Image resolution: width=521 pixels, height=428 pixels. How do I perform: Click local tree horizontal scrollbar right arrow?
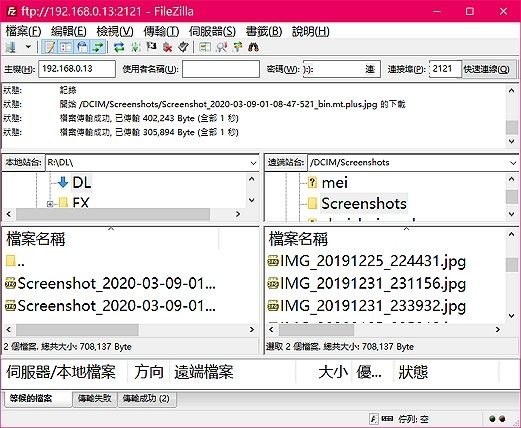pos(238,214)
